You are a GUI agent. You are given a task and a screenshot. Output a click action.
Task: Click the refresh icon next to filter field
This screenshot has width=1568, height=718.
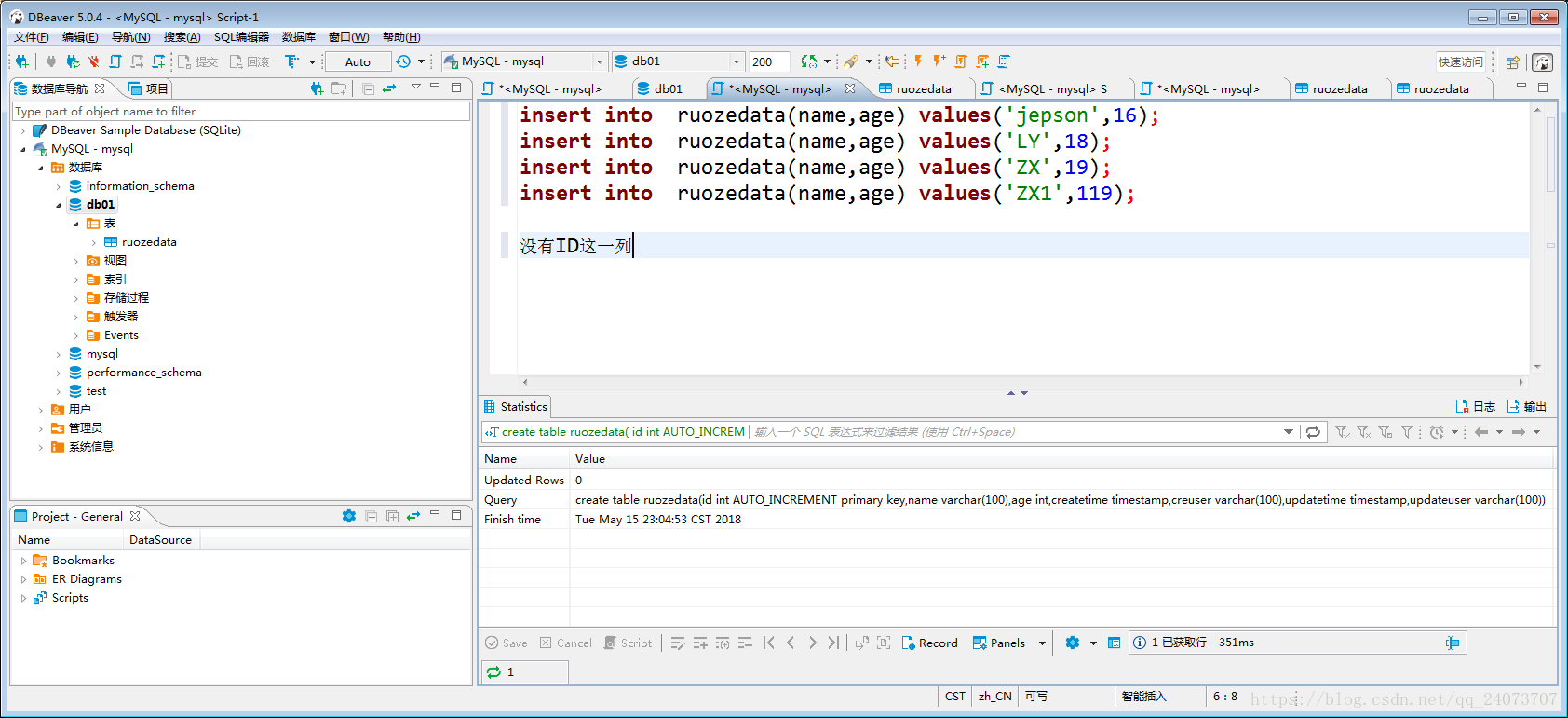1313,432
